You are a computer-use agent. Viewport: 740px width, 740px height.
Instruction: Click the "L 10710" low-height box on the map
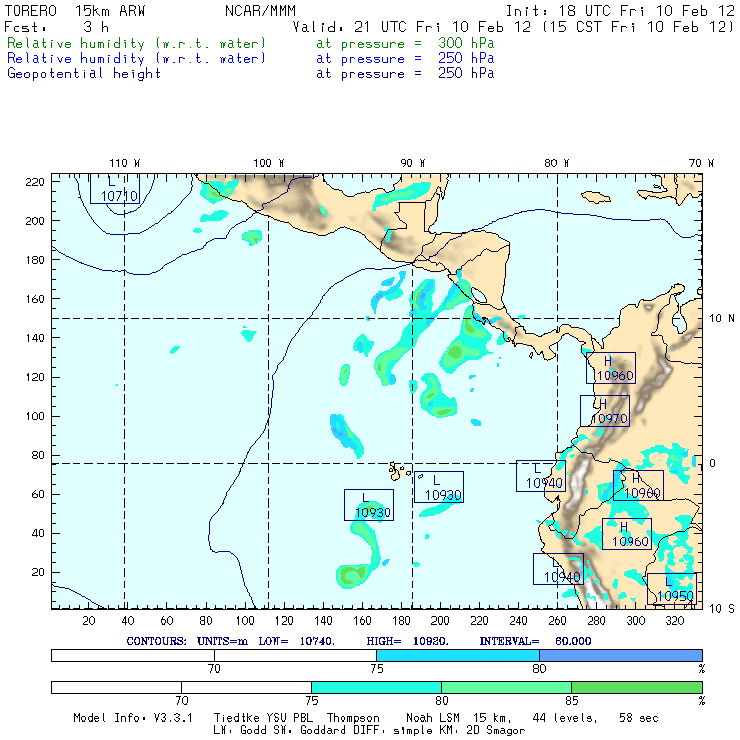tap(115, 189)
